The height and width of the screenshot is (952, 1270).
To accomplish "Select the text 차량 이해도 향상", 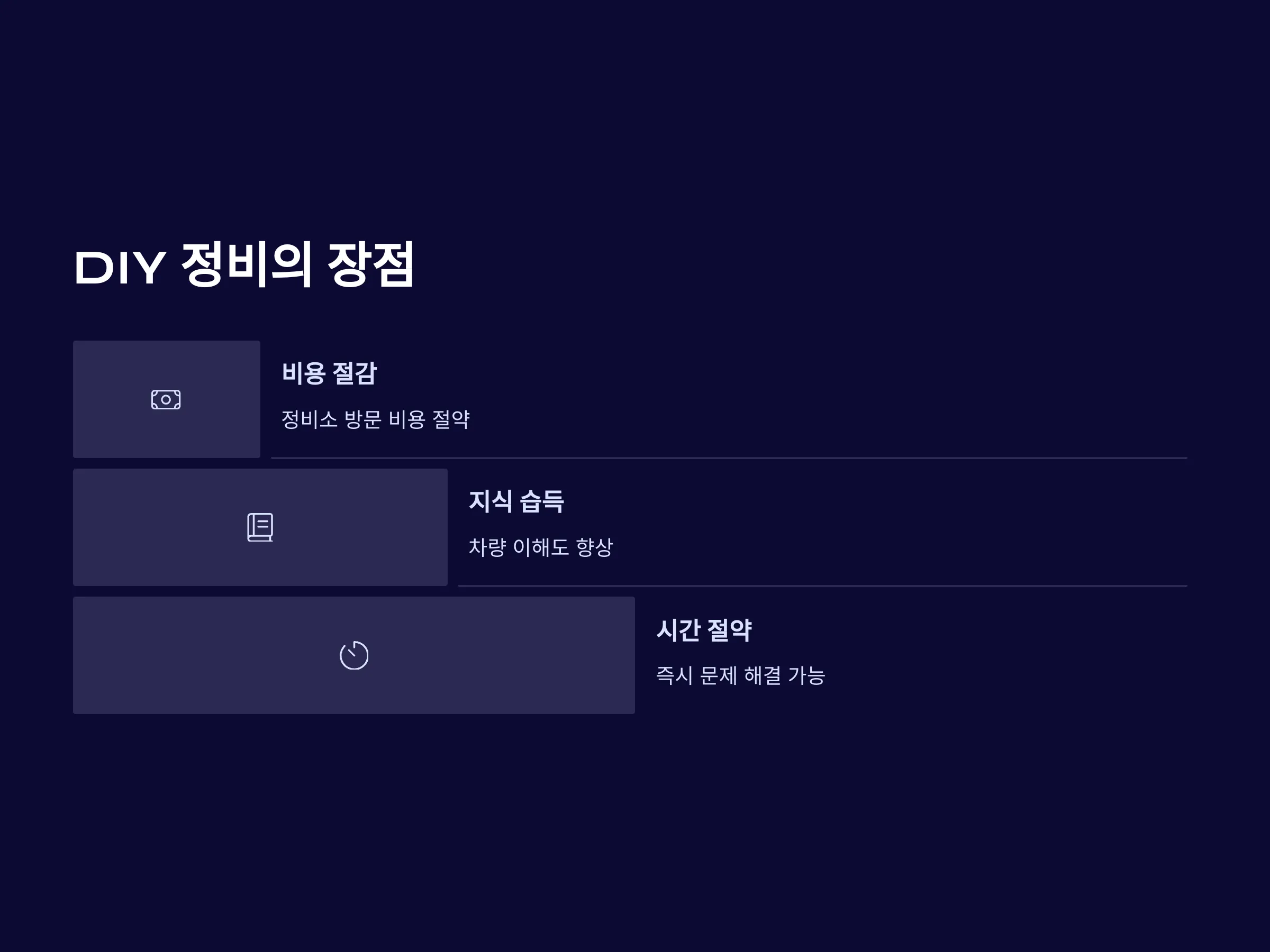I will 541,547.
